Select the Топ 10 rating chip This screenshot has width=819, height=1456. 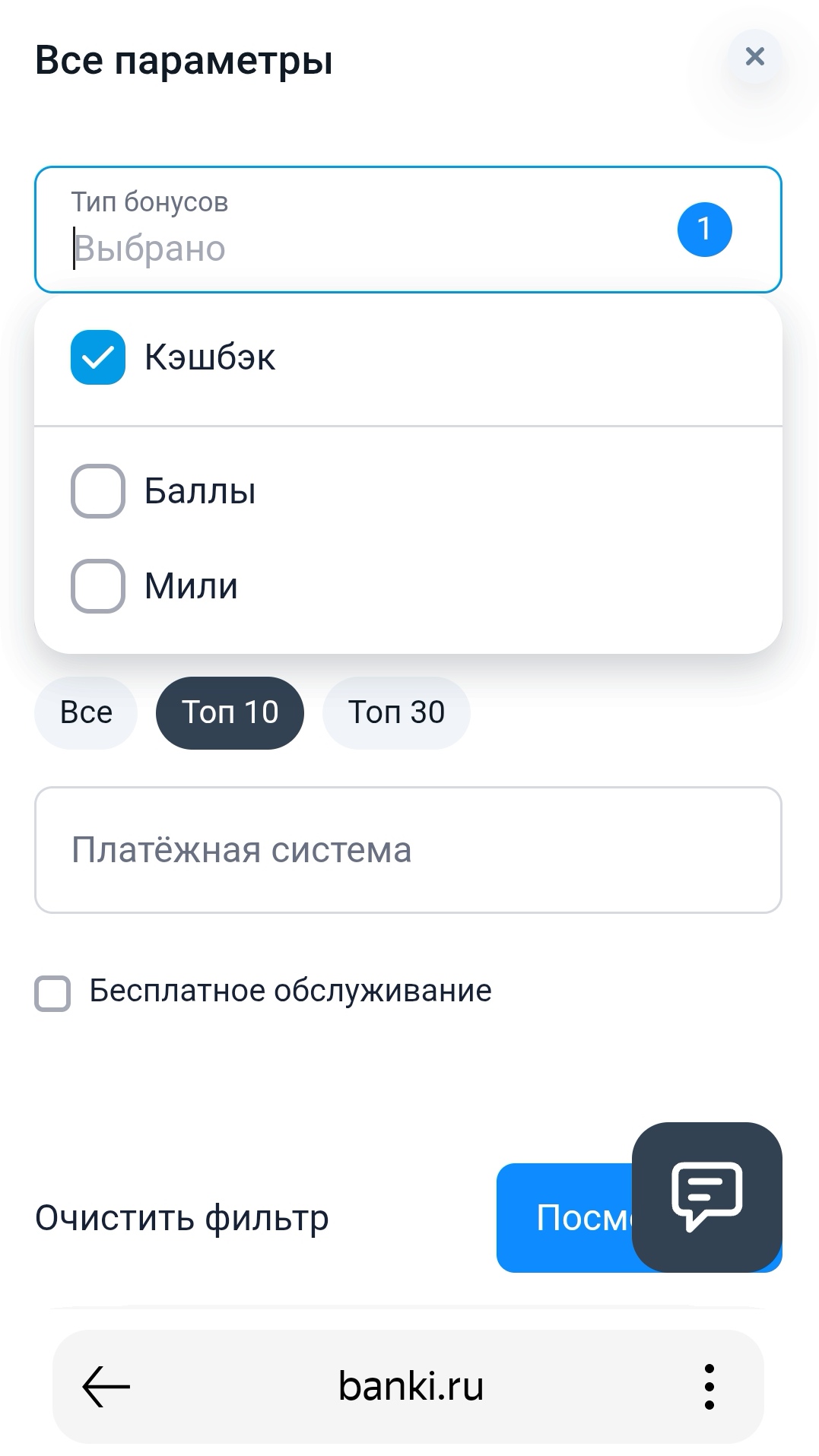230,712
